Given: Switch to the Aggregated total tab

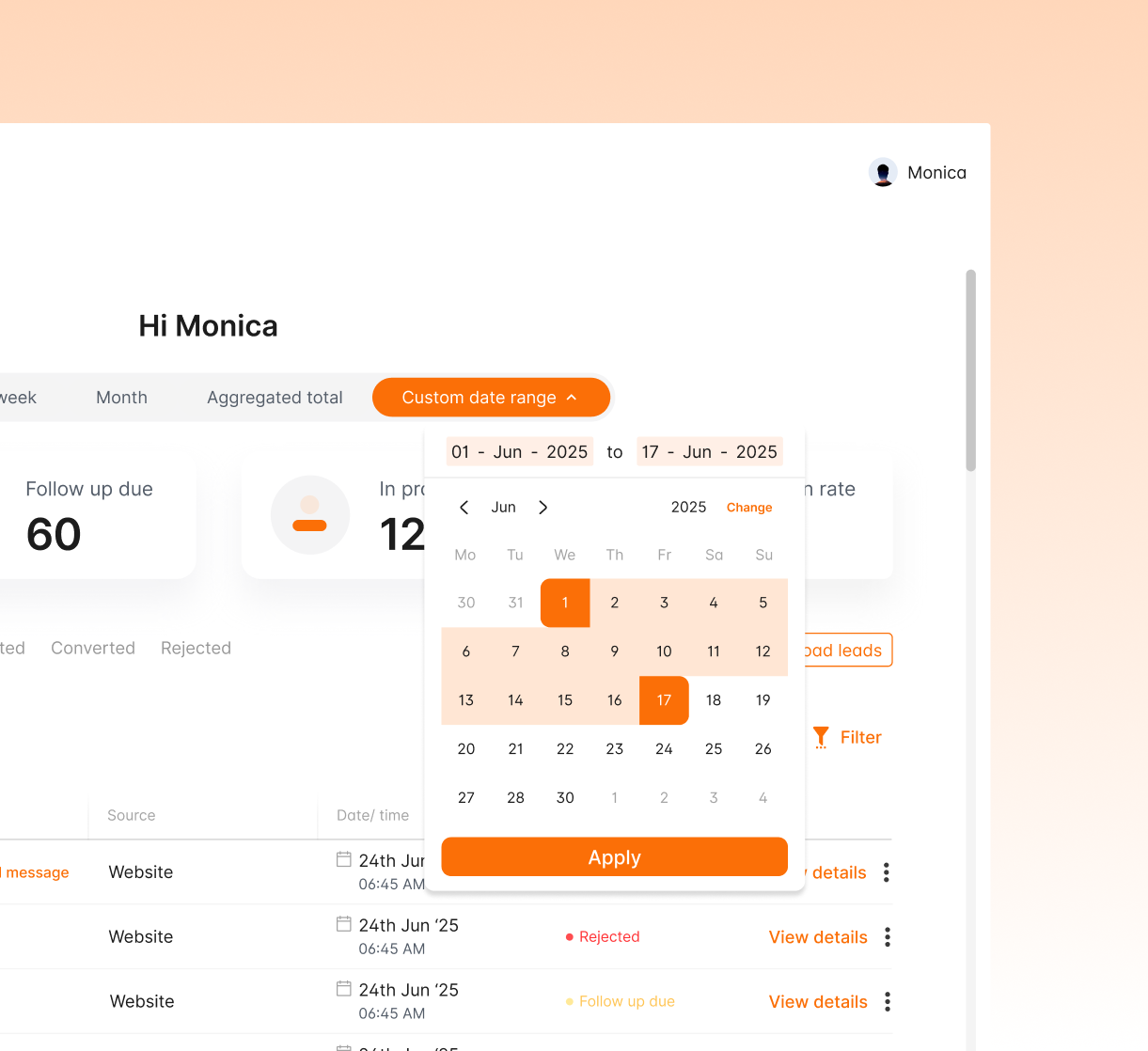Looking at the screenshot, I should tap(275, 397).
